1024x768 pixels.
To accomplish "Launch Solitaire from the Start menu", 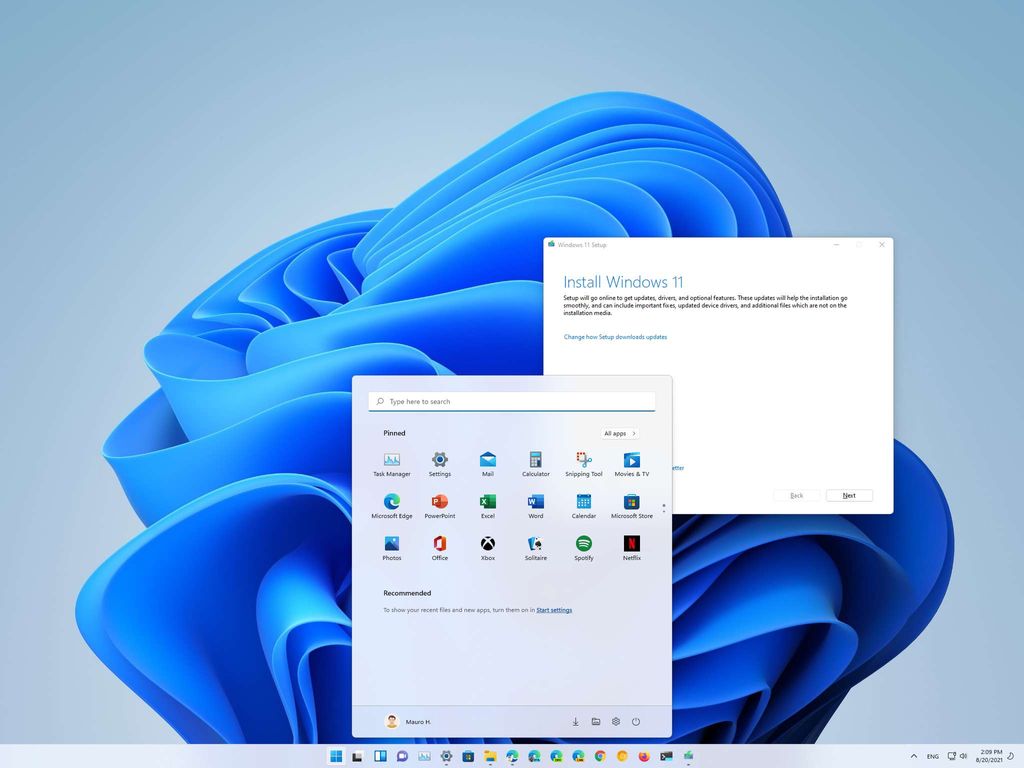I will [535, 547].
